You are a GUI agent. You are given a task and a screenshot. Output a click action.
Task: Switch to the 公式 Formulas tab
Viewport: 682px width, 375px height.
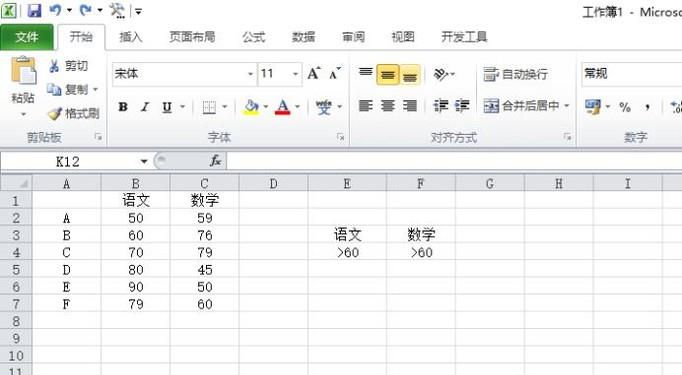pyautogui.click(x=254, y=37)
